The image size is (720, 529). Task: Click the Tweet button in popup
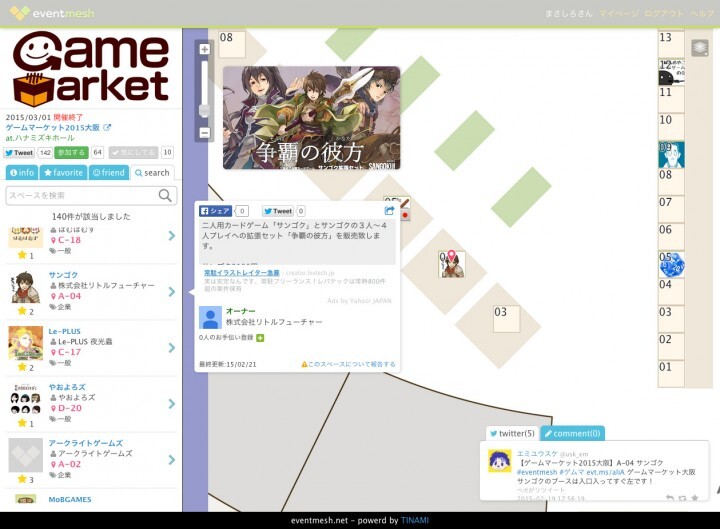[x=278, y=211]
